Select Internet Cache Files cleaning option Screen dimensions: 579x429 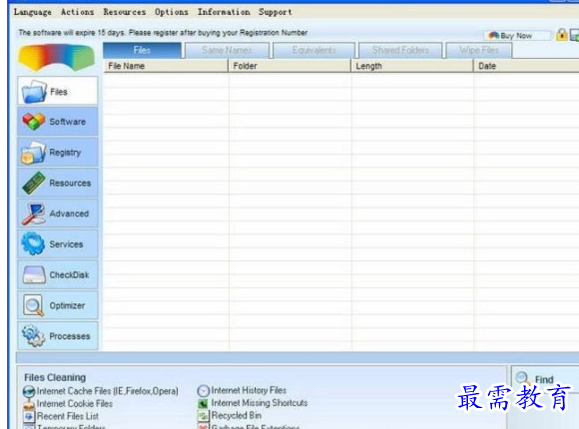click(x=100, y=391)
